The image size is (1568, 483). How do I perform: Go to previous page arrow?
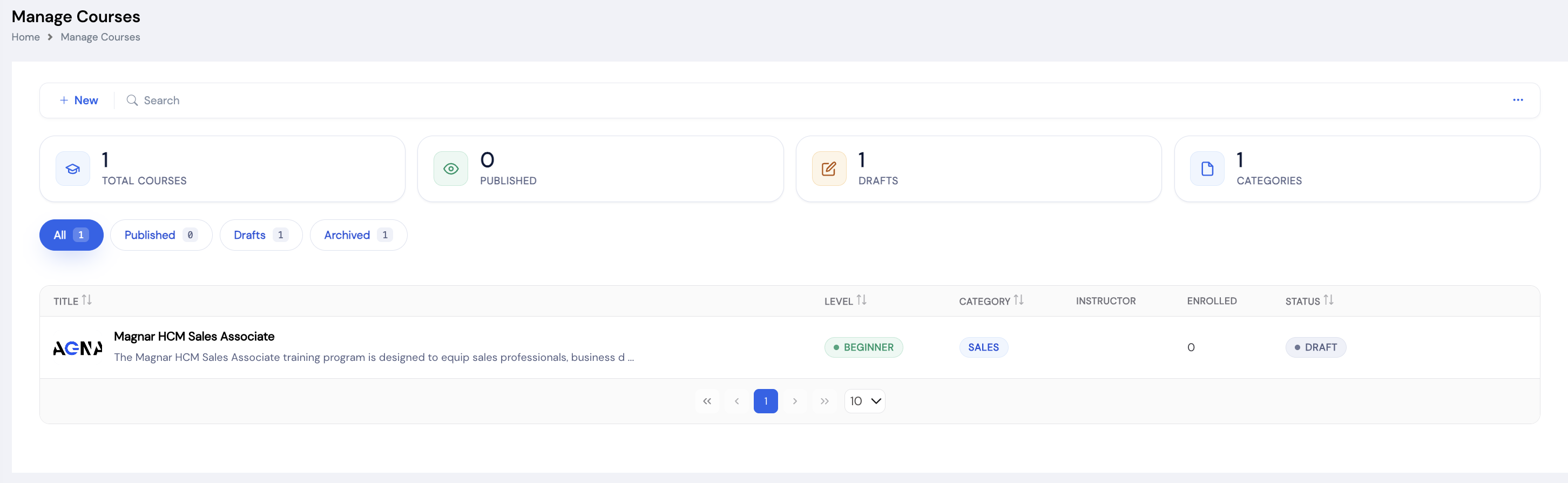pos(736,401)
